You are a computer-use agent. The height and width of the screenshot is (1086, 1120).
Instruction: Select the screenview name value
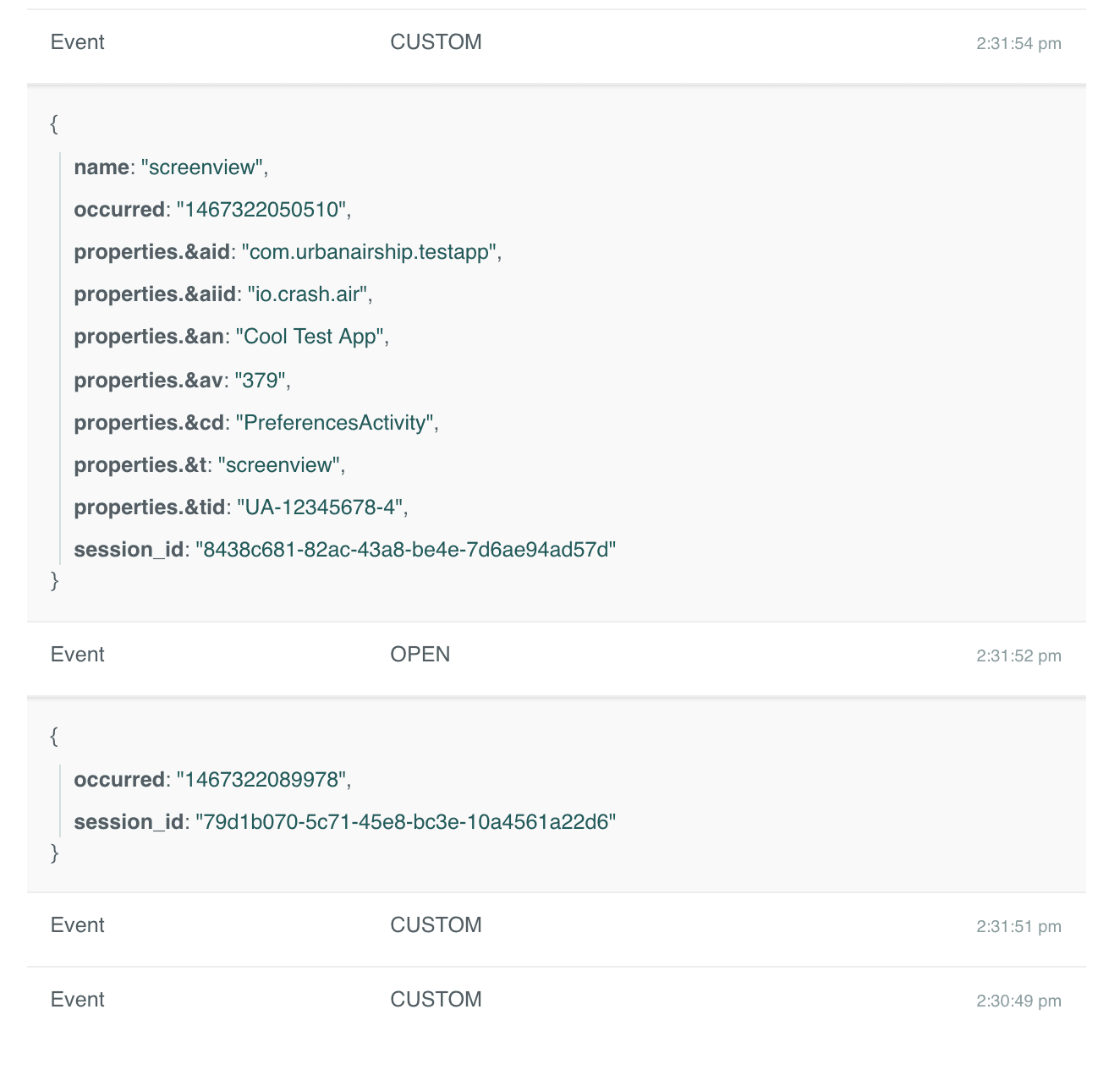pyautogui.click(x=205, y=167)
